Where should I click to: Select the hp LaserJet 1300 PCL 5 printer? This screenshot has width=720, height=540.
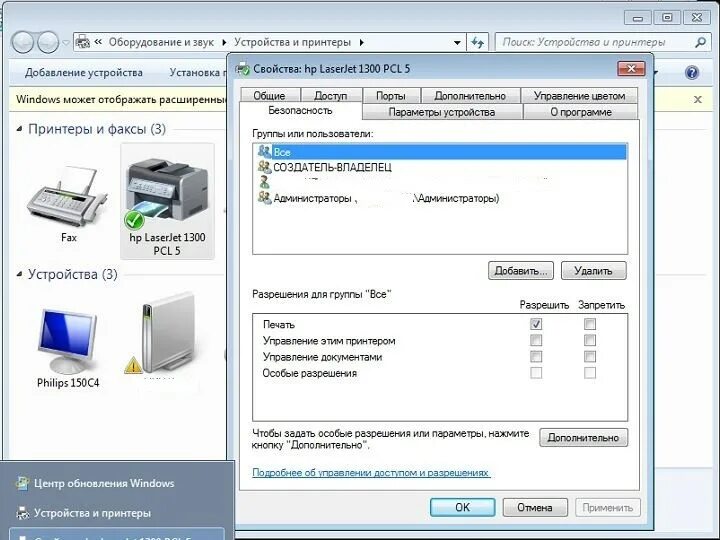click(x=167, y=201)
